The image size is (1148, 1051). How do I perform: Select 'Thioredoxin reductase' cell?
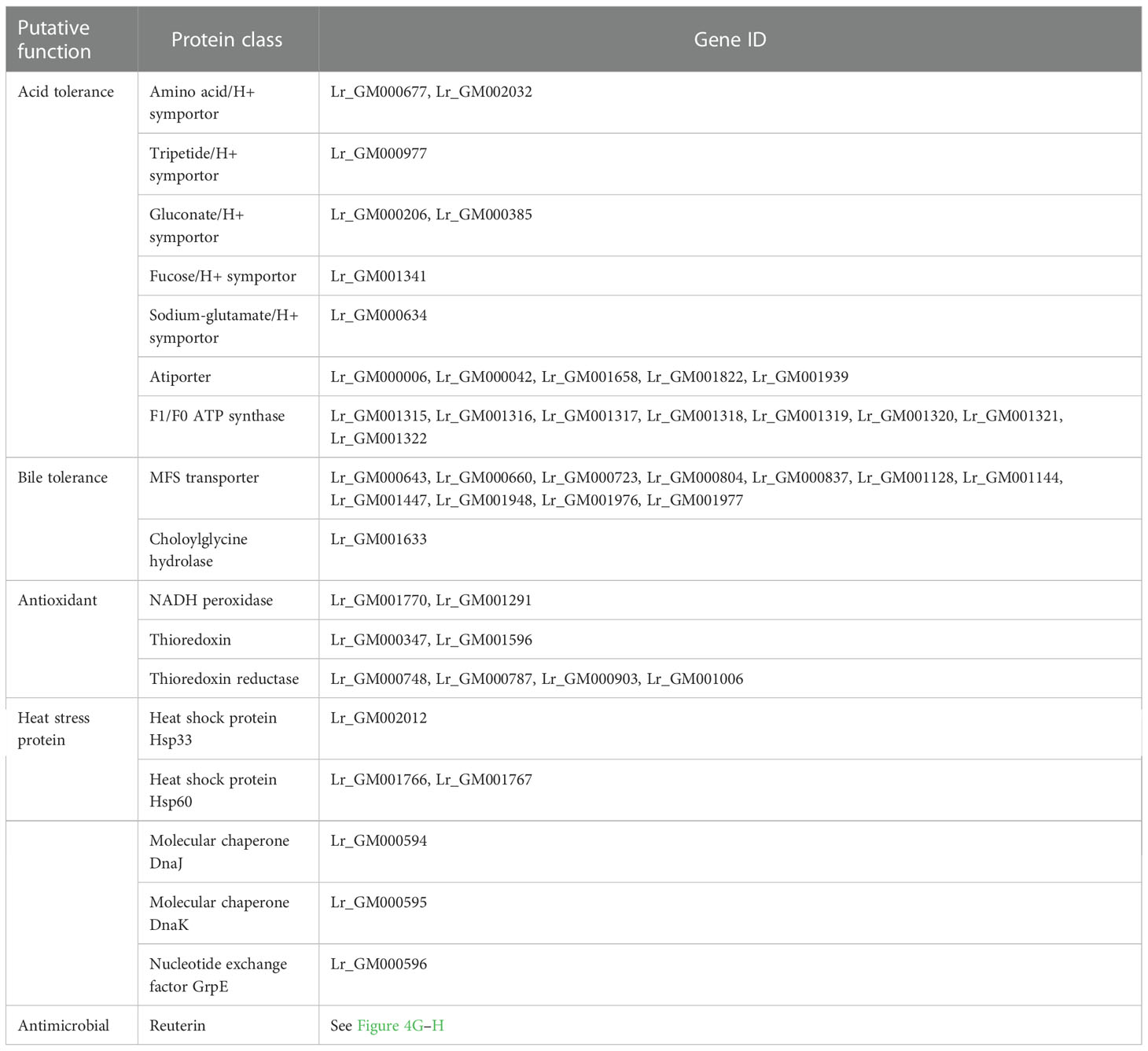(x=228, y=679)
